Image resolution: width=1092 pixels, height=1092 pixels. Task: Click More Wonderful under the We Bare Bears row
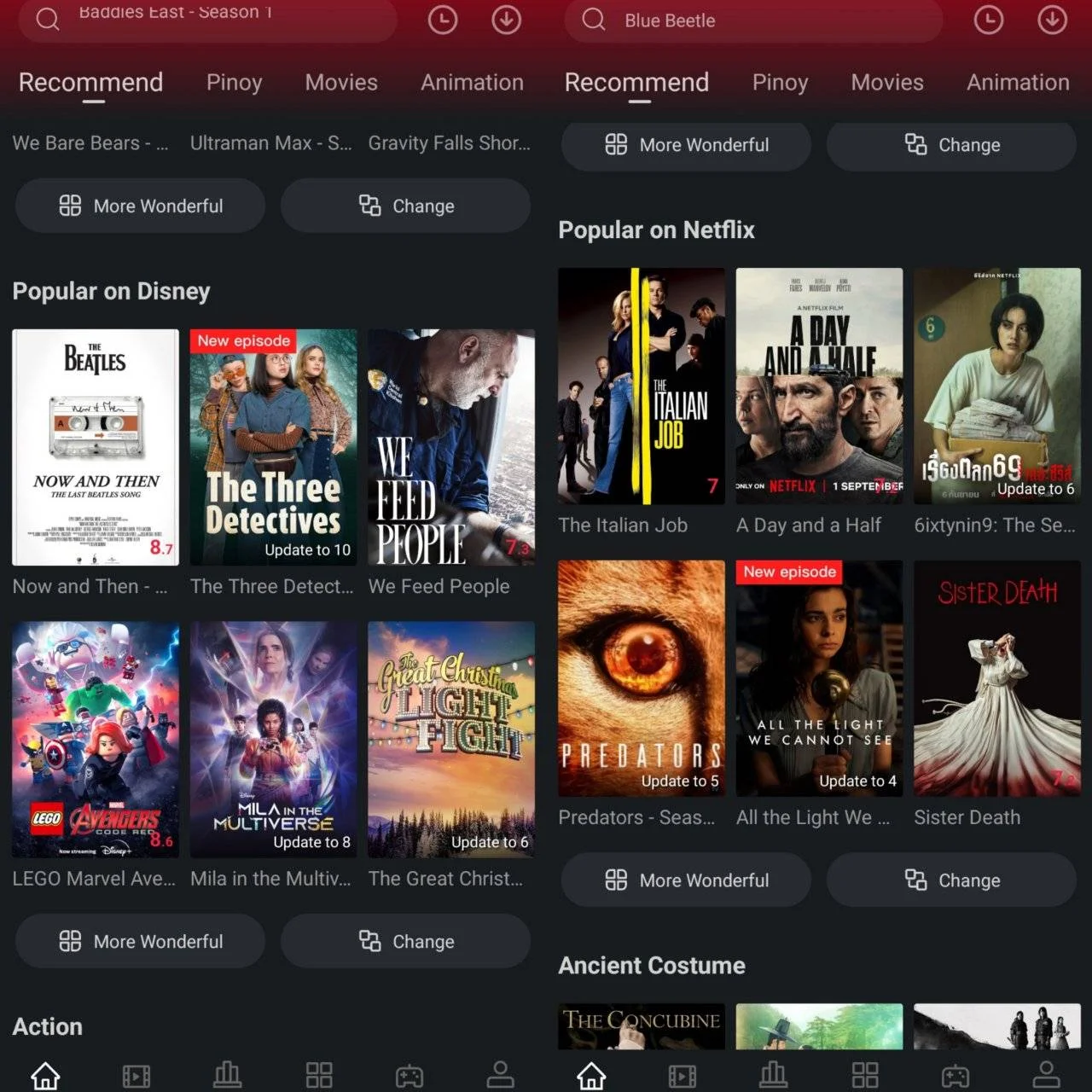click(x=141, y=206)
